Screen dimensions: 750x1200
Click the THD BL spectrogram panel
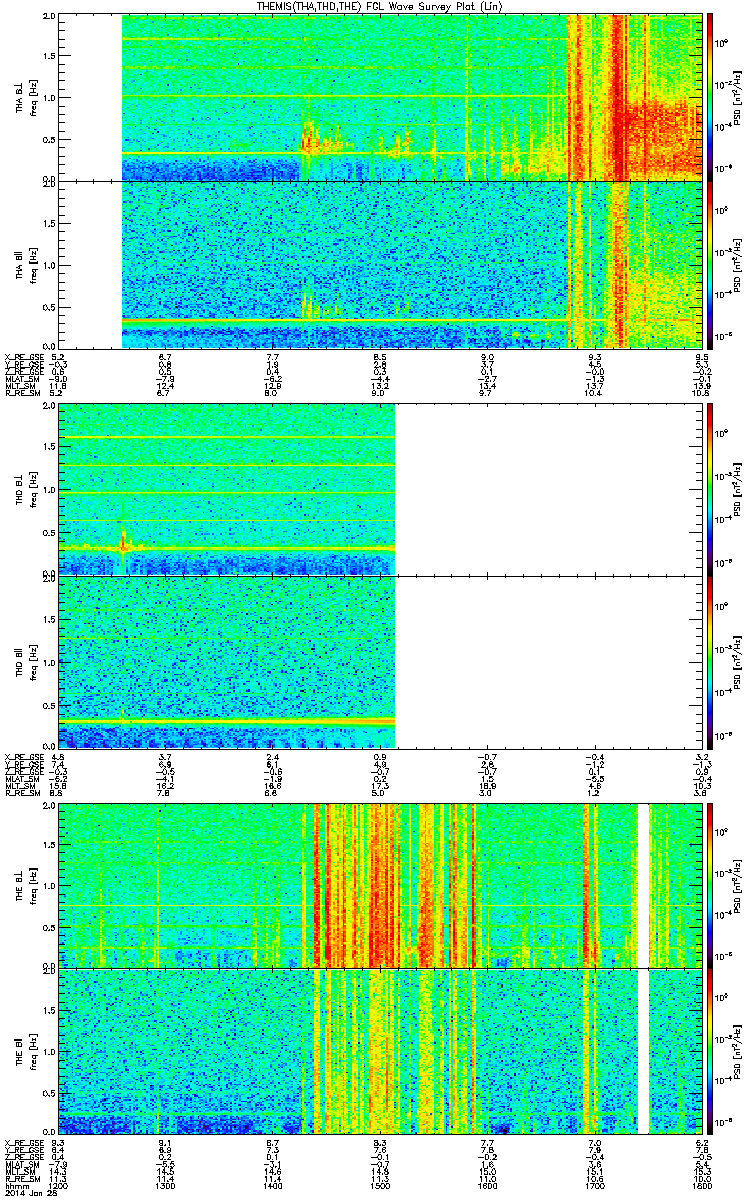point(379,490)
